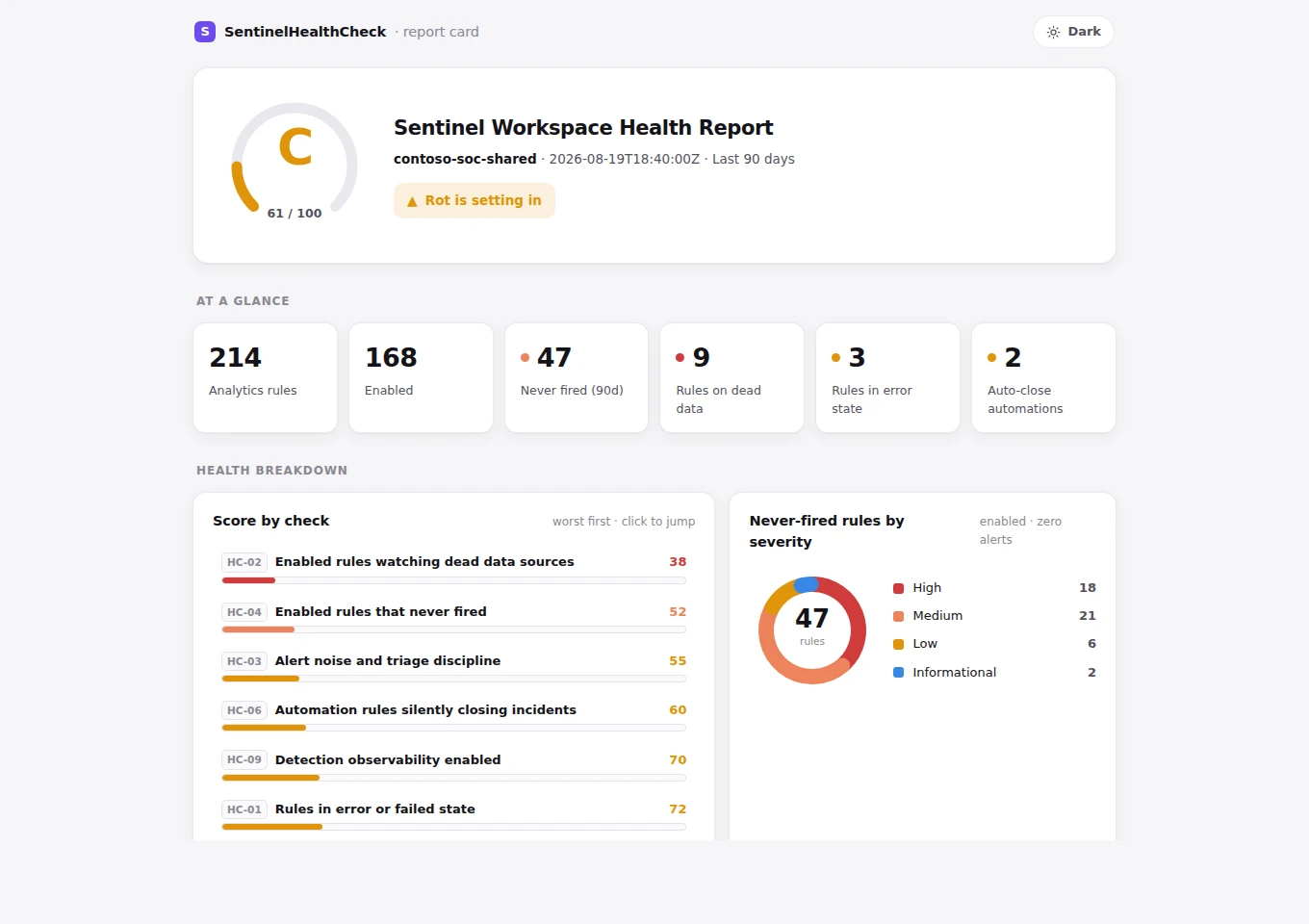Screen dimensions: 1309x924
Task: Jump to 'Rules in error or failed state'
Action: pyautogui.click(x=453, y=815)
